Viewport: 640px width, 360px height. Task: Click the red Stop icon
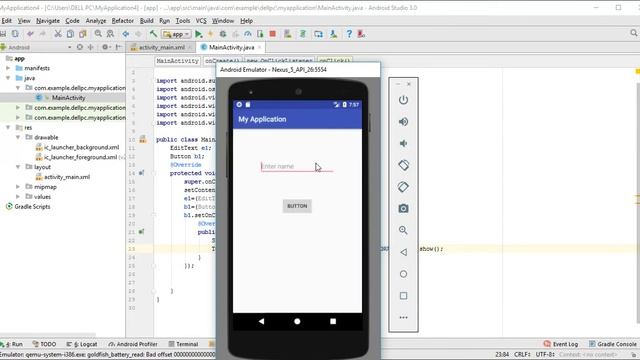click(273, 34)
